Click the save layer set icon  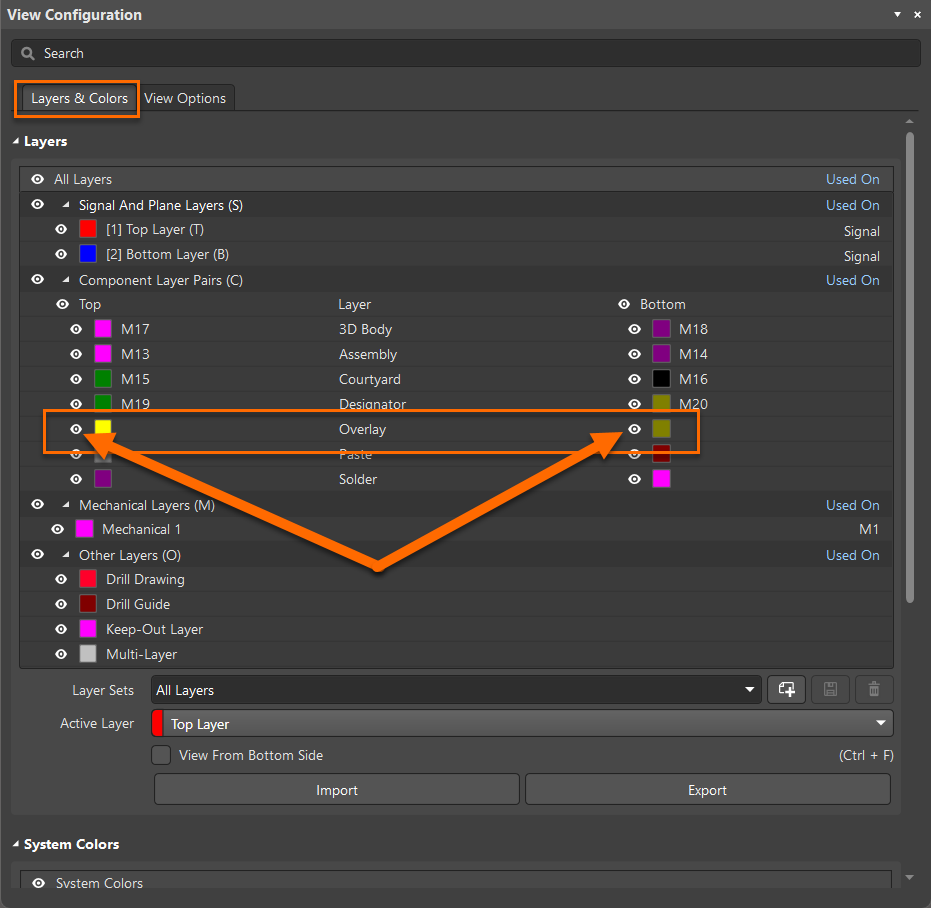pos(830,689)
